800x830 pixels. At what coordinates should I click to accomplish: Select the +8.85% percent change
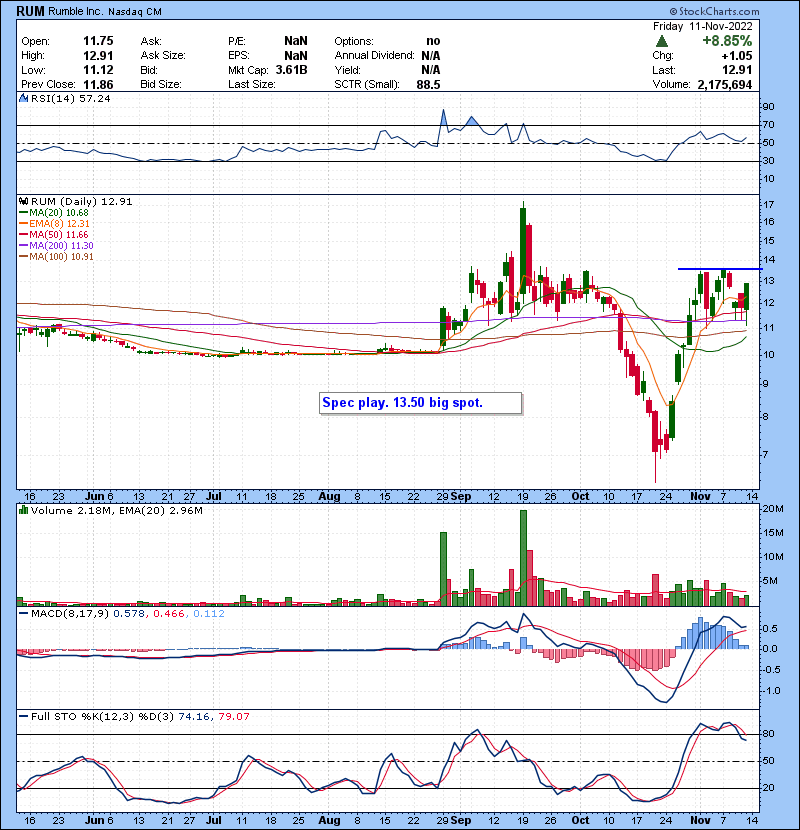(x=727, y=41)
